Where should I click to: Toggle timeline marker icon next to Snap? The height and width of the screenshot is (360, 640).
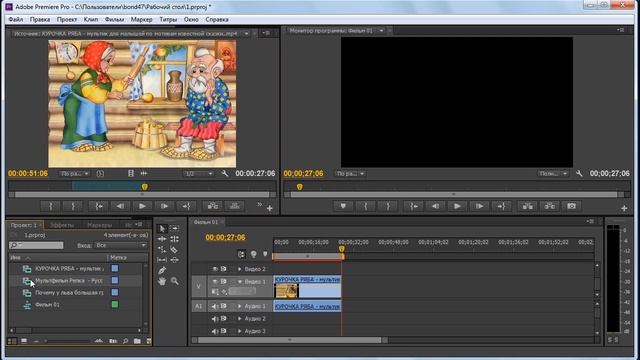[x=253, y=254]
